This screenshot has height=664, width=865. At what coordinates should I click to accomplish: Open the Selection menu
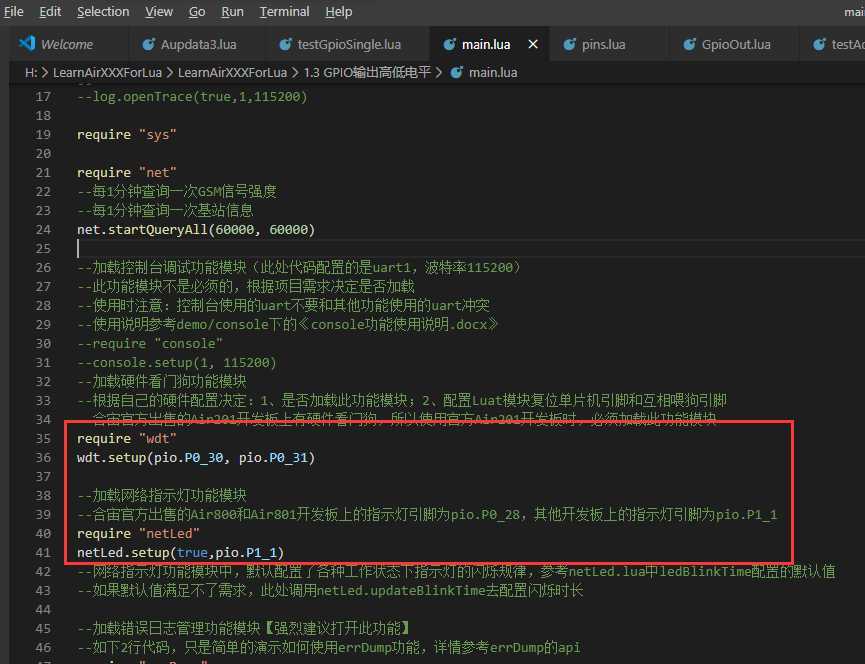pyautogui.click(x=103, y=12)
